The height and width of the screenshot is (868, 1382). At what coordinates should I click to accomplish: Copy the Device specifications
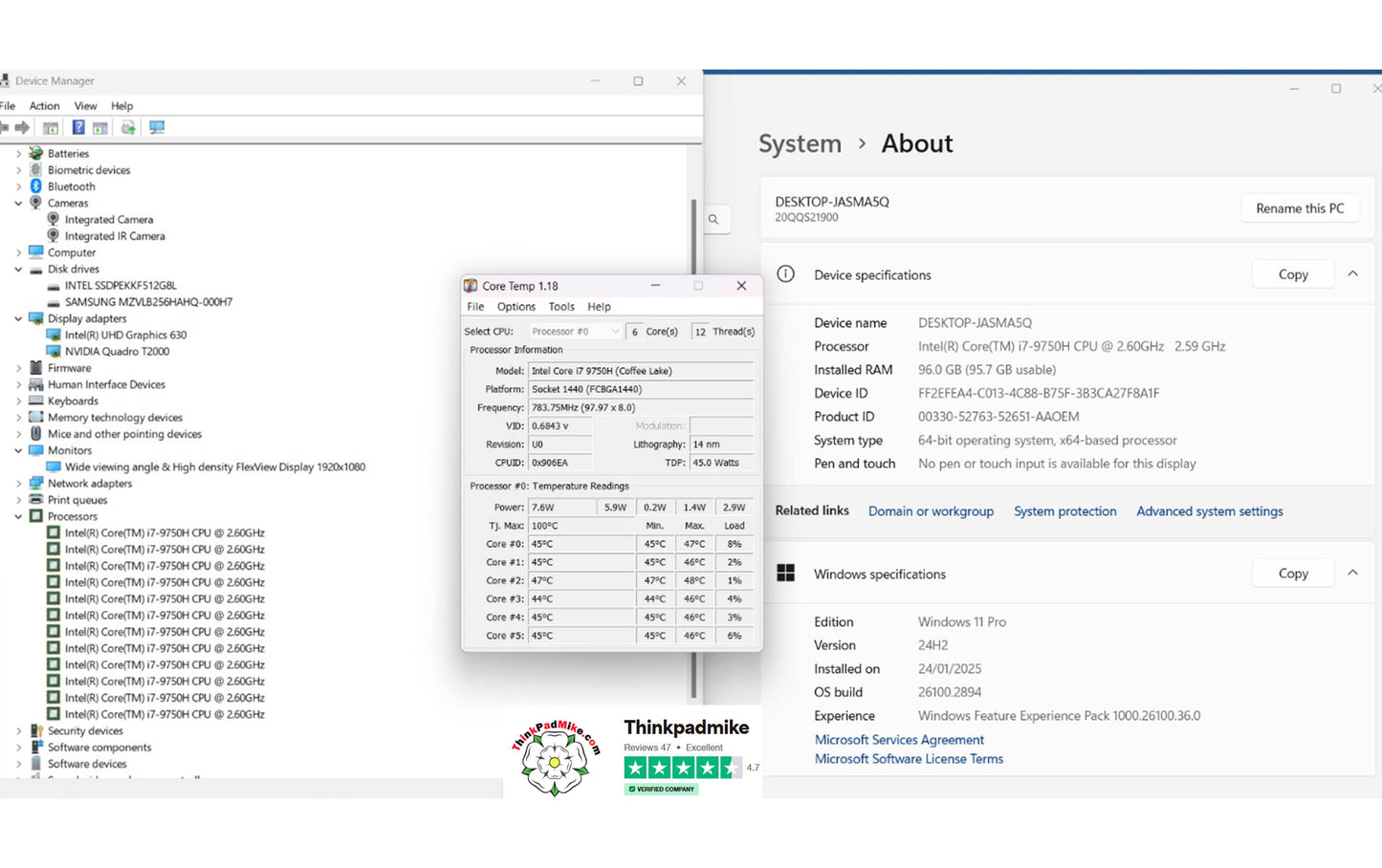coord(1293,274)
